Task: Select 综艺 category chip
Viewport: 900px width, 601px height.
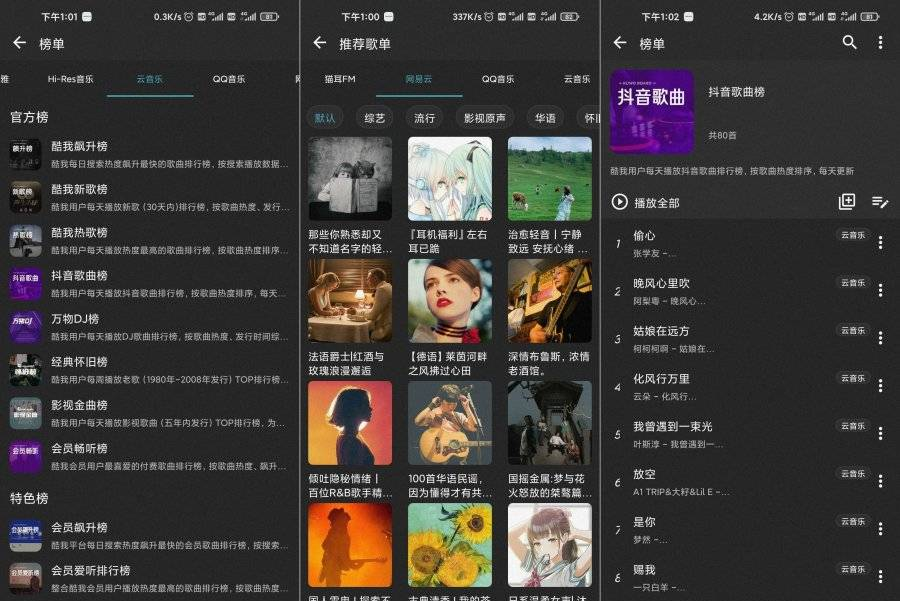Action: (x=374, y=118)
